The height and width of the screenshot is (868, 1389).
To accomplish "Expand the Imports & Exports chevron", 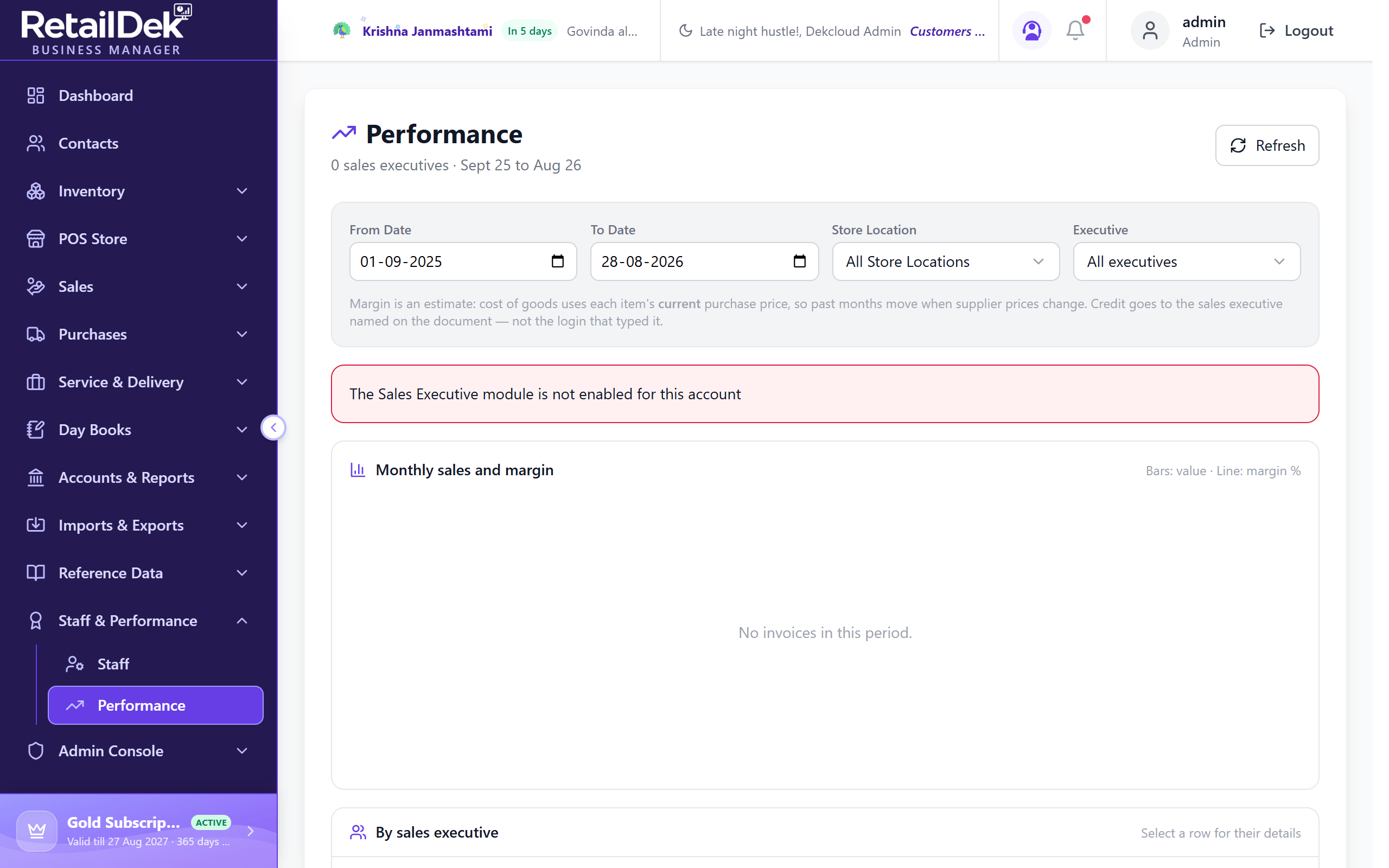I will tap(242, 525).
